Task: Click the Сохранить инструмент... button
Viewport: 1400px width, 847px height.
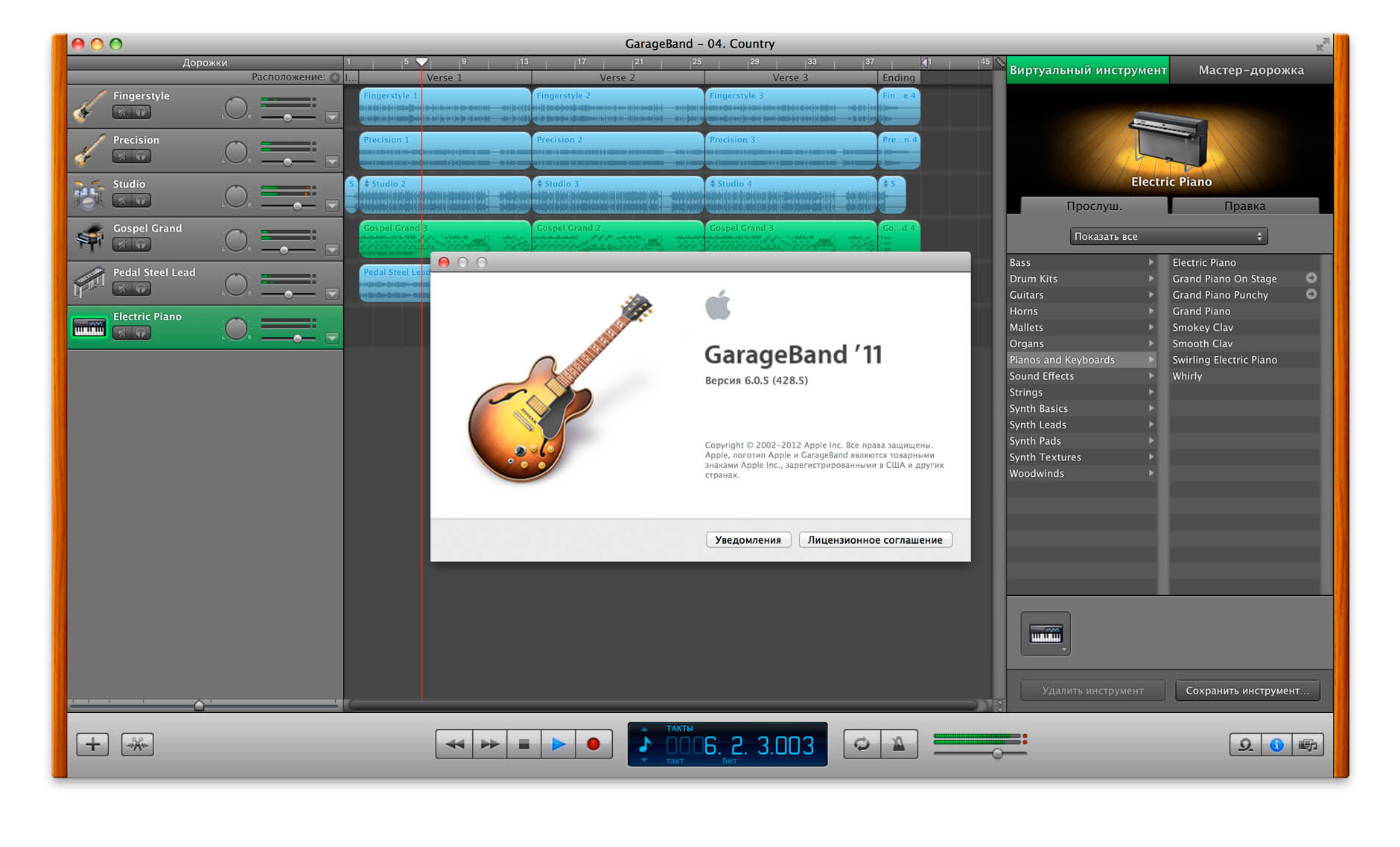Action: pos(1247,691)
